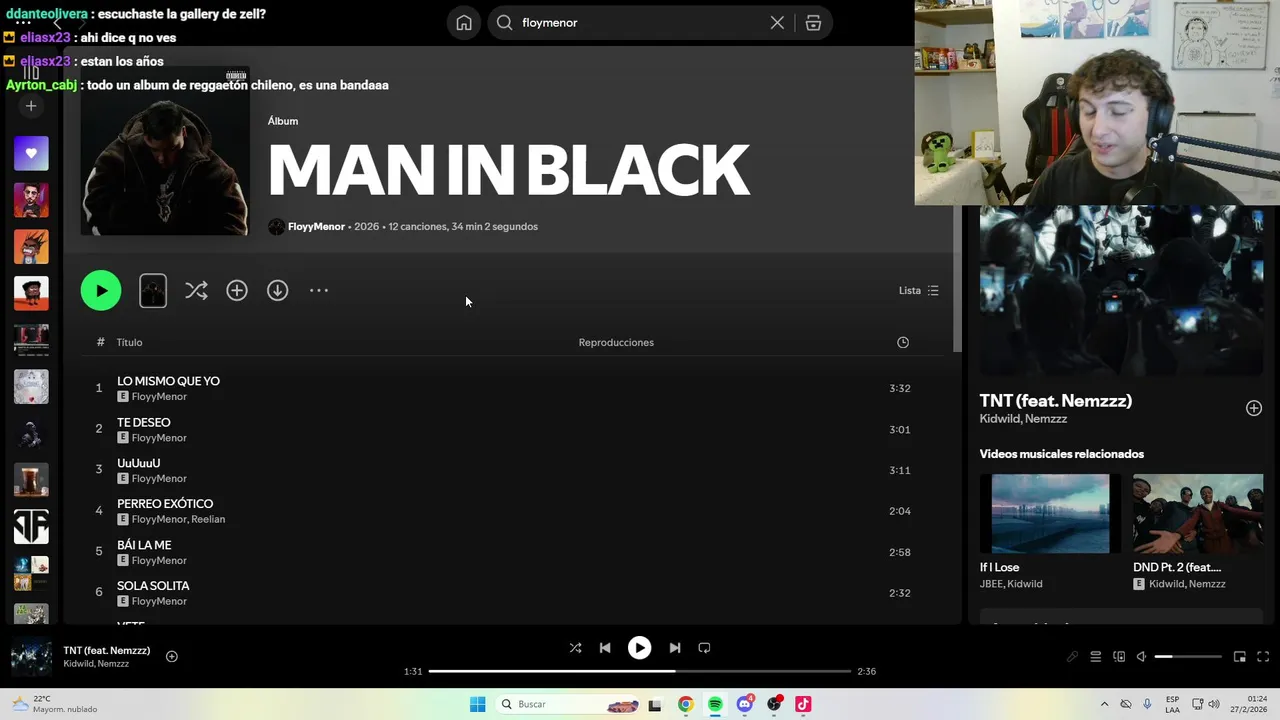Show lyrics with the microphone icon
Image resolution: width=1280 pixels, height=720 pixels.
[x=1072, y=657]
